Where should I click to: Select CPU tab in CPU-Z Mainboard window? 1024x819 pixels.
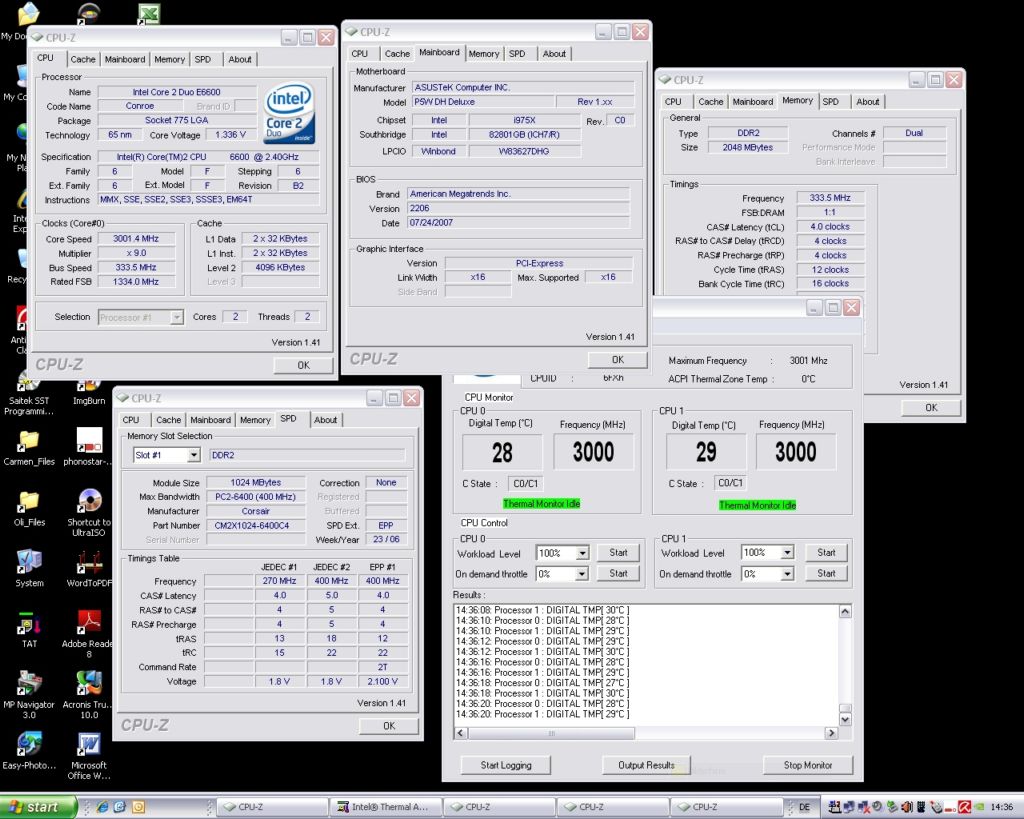pos(360,54)
